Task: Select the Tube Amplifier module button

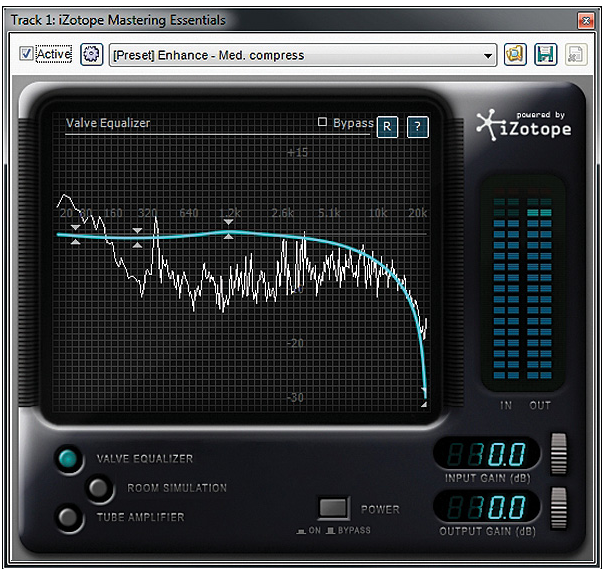Action: pyautogui.click(x=68, y=517)
